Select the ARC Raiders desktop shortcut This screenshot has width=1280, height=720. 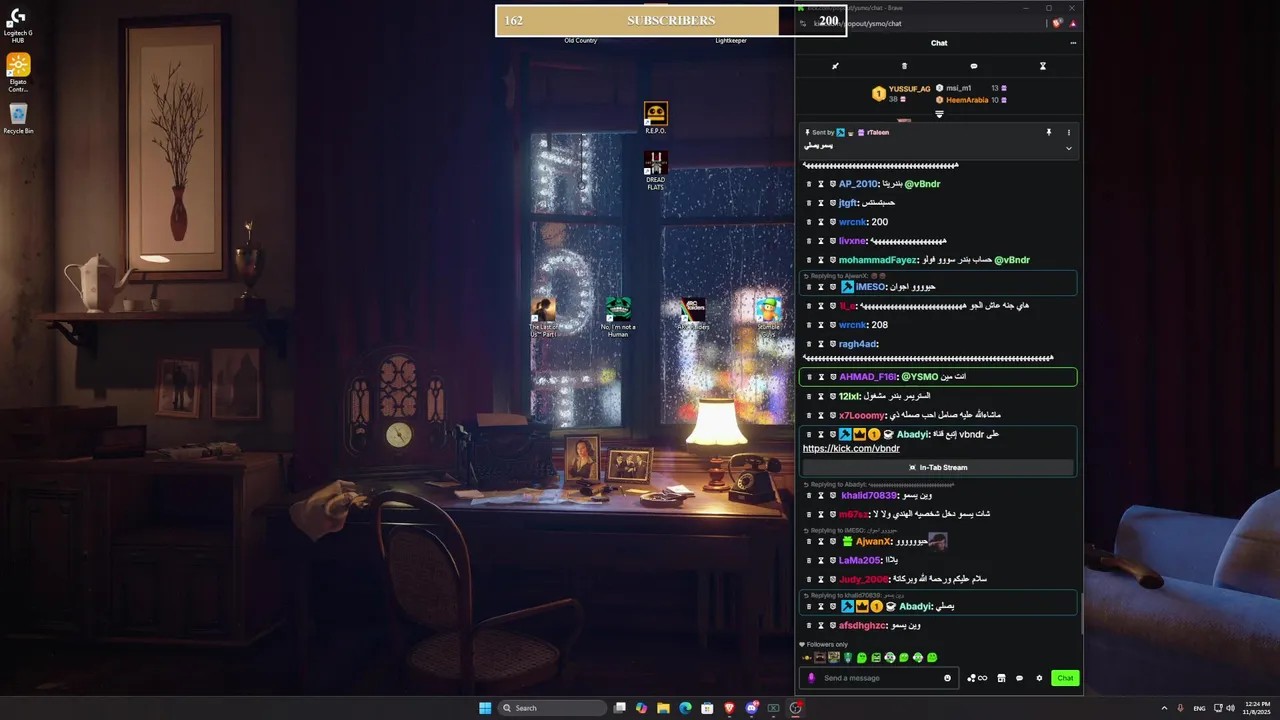[693, 315]
